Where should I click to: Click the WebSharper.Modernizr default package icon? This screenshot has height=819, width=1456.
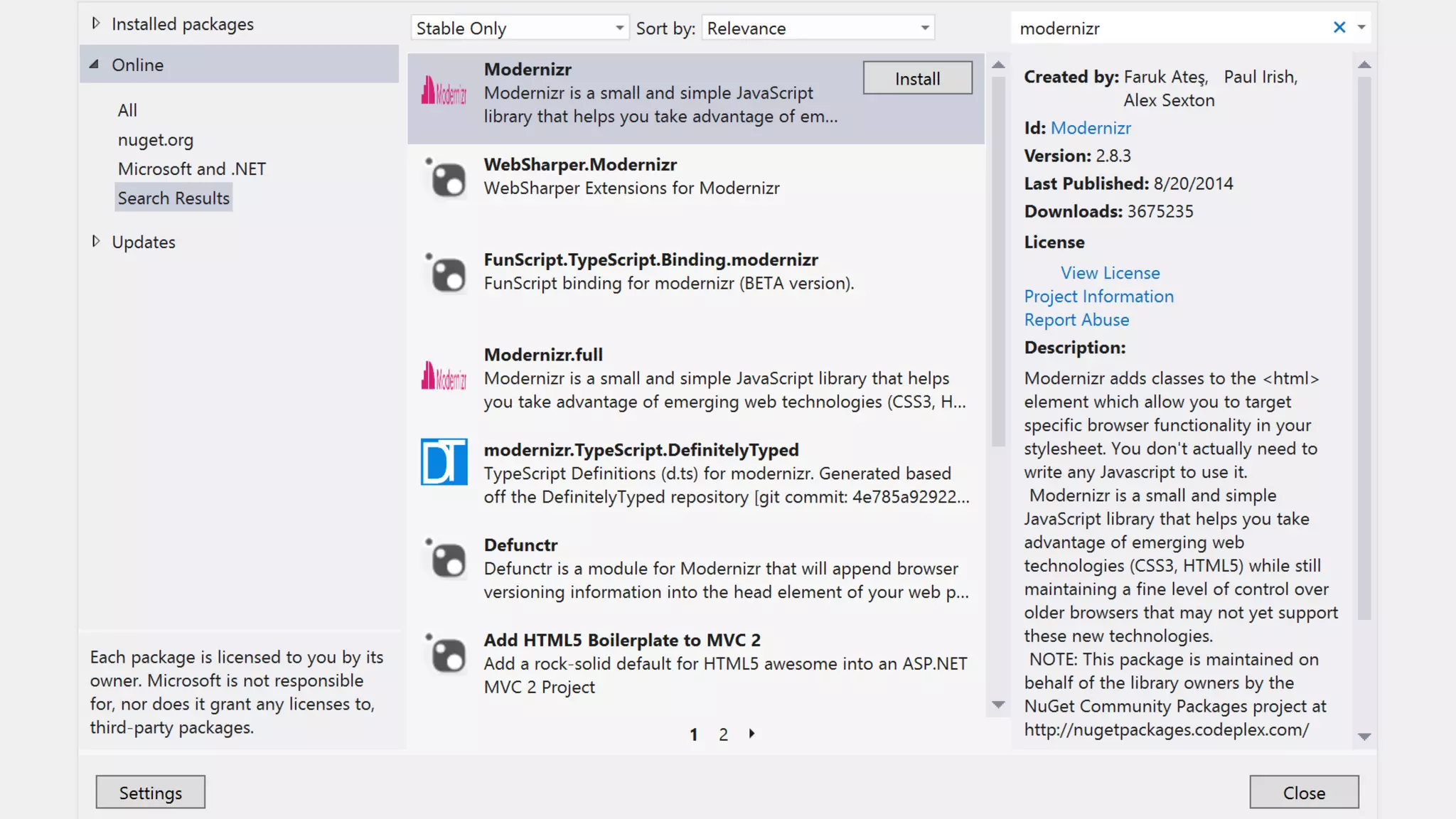(x=445, y=177)
